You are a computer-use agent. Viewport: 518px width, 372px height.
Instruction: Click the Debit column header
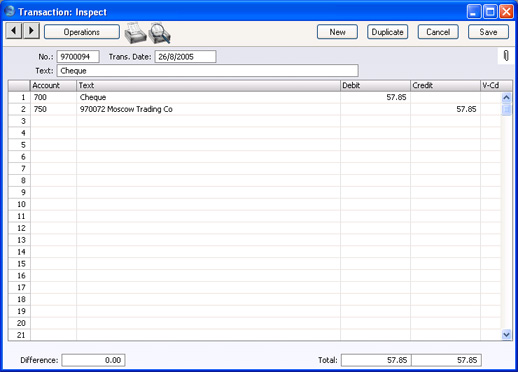[x=375, y=85]
